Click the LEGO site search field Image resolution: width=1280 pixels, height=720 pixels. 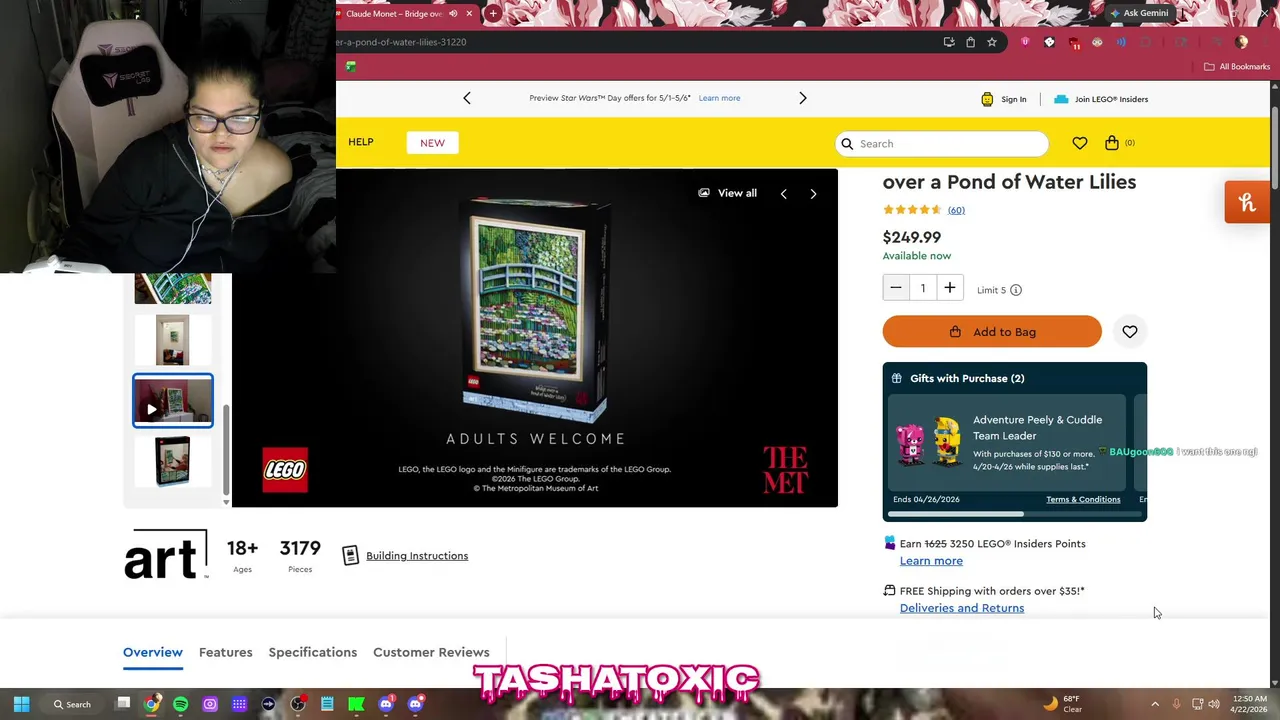942,143
